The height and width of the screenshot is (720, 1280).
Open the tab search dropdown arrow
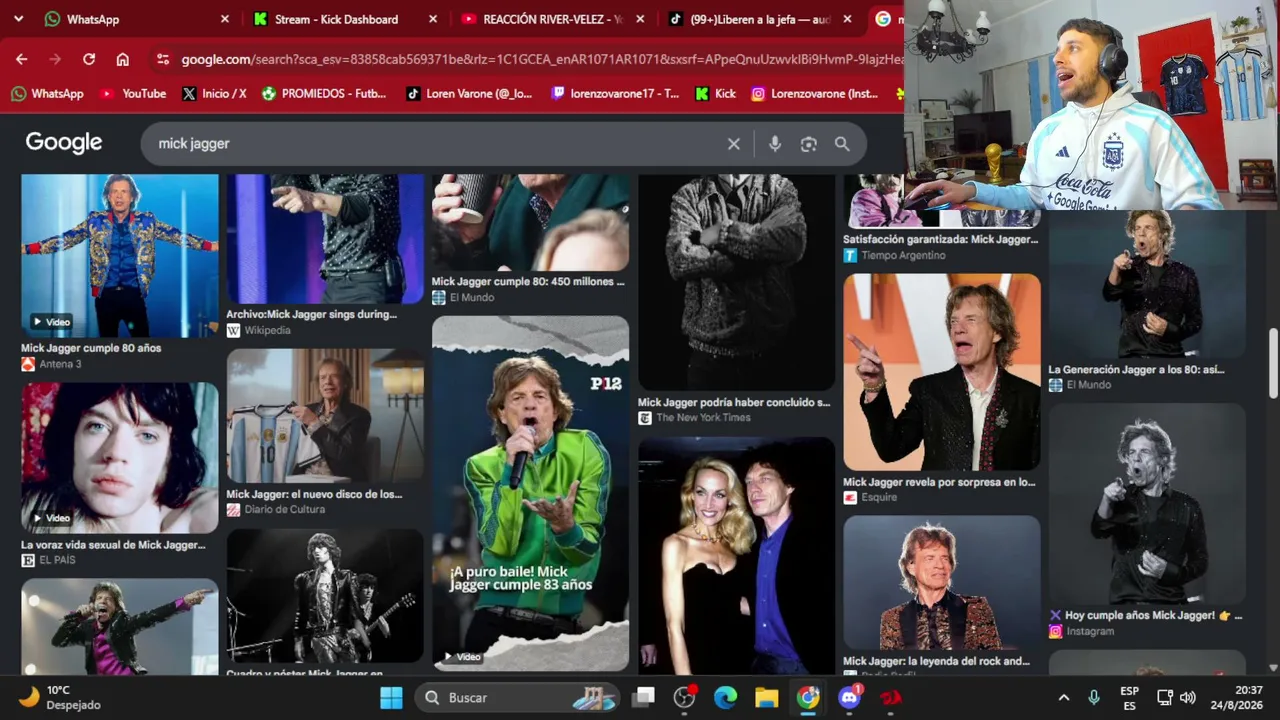pos(20,19)
